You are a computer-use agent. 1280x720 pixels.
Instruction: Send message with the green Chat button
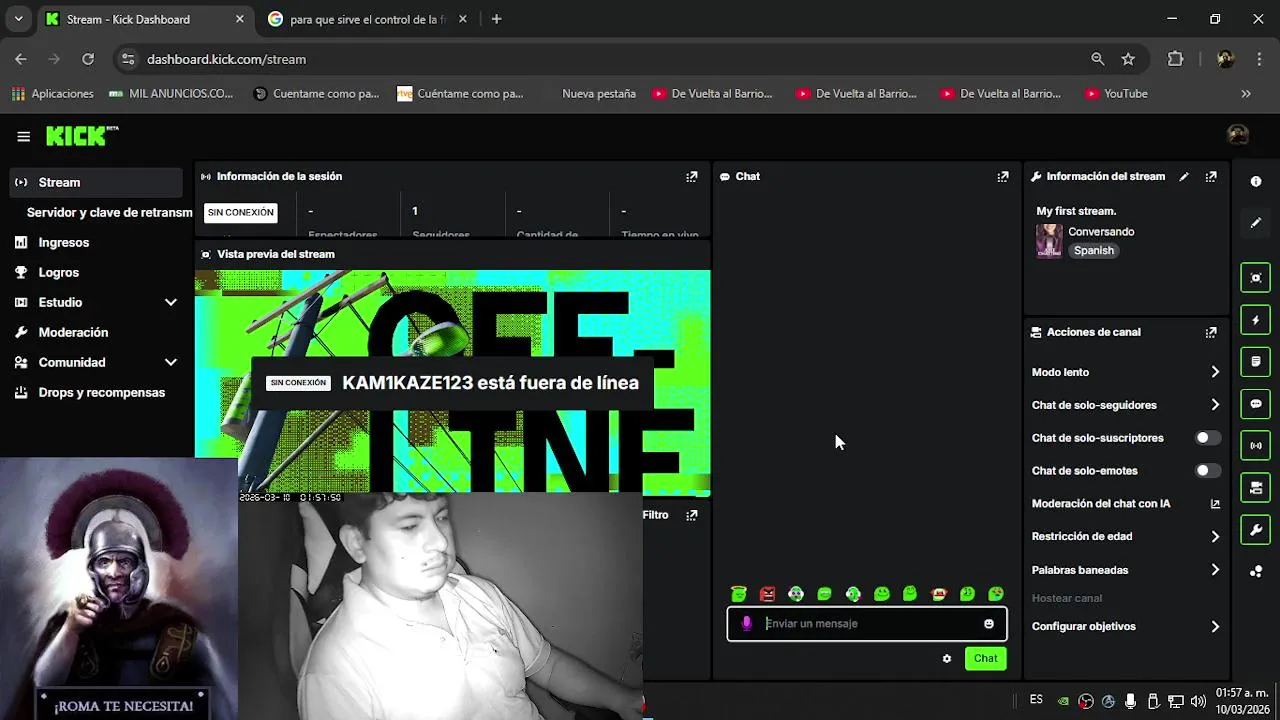pyautogui.click(x=985, y=658)
